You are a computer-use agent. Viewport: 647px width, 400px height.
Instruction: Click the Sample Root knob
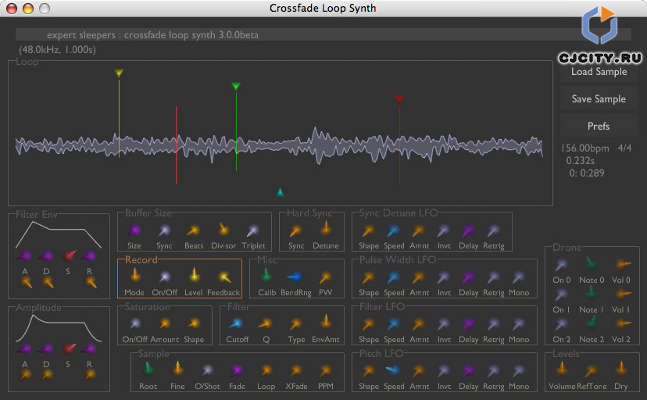pyautogui.click(x=148, y=369)
